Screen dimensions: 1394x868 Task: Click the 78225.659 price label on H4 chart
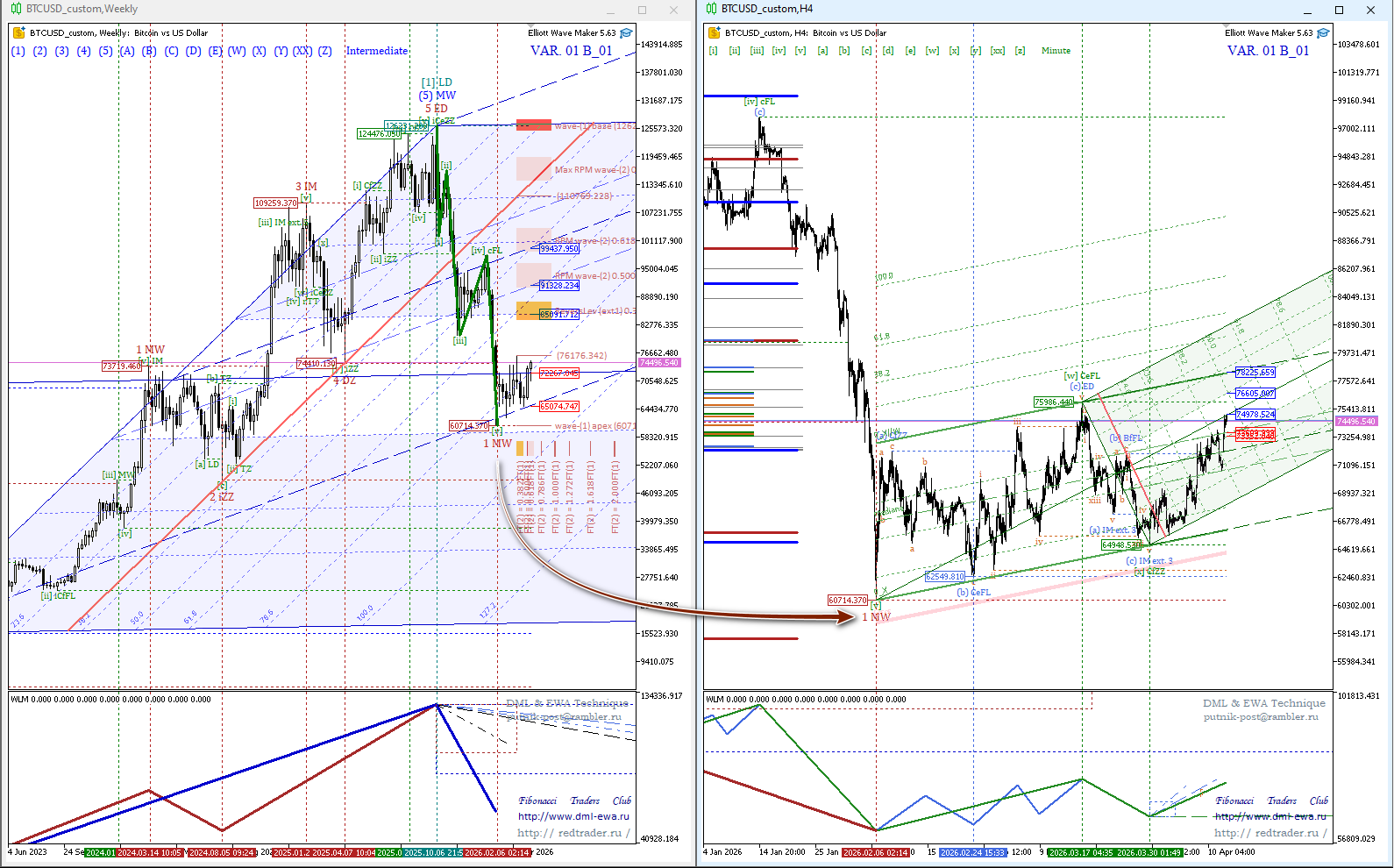(x=1255, y=373)
